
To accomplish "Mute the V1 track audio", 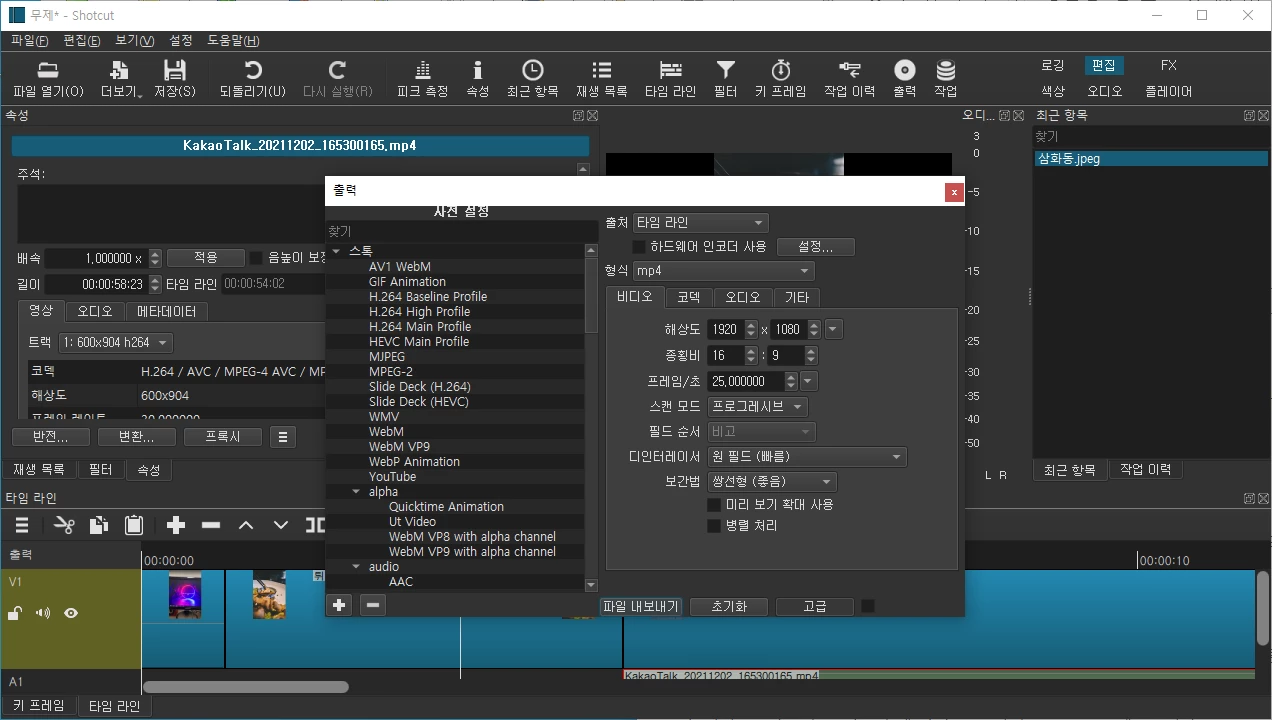I will (x=42, y=613).
